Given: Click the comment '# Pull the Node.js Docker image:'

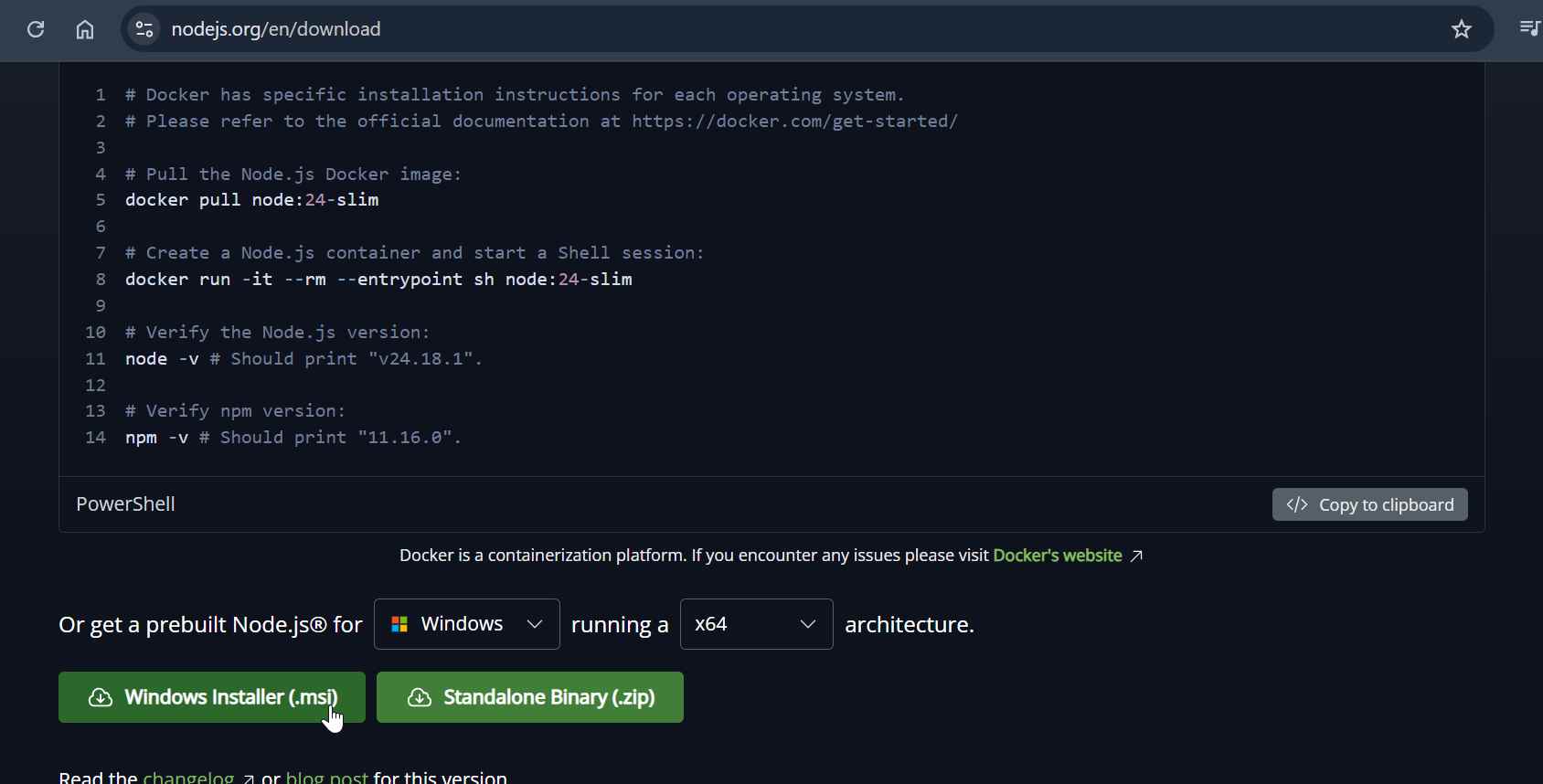Looking at the screenshot, I should coord(293,175).
